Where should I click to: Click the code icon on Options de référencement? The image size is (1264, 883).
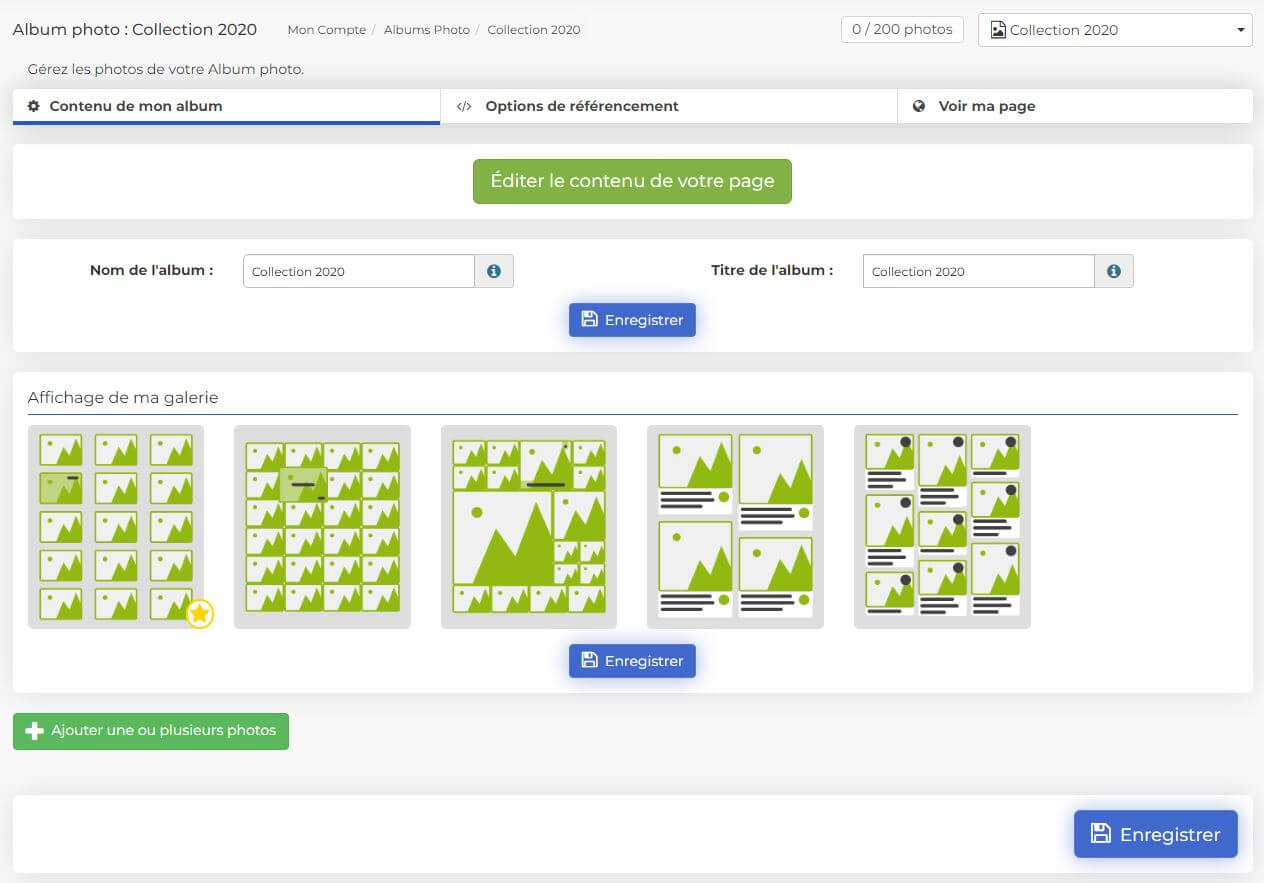click(x=464, y=106)
